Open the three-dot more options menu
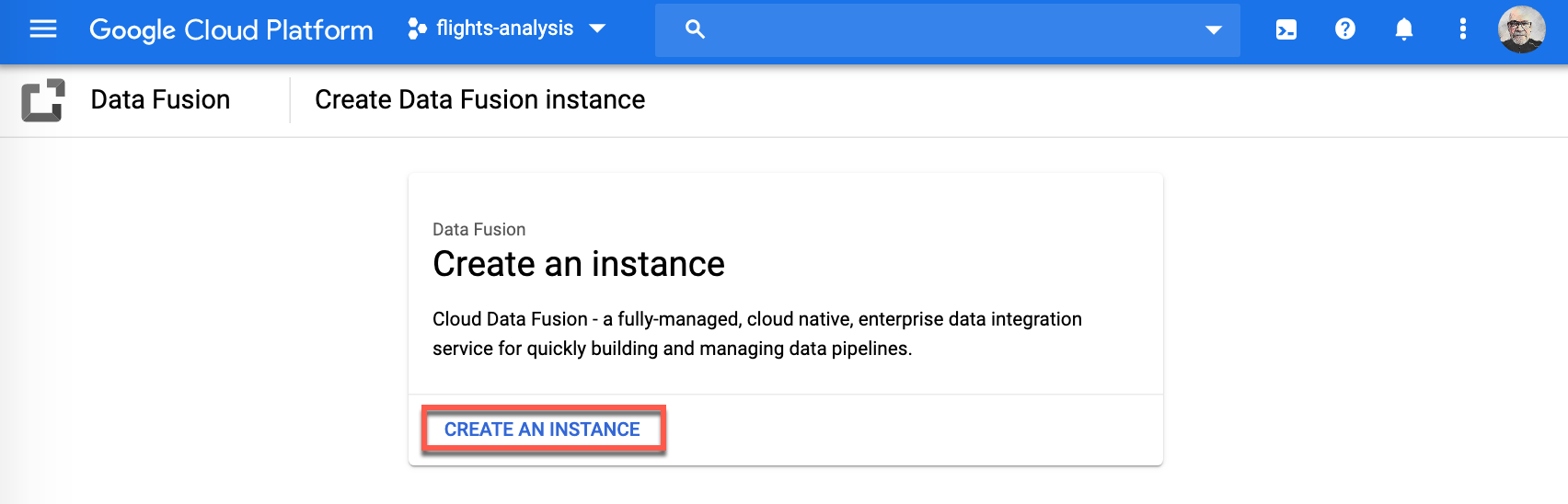The width and height of the screenshot is (1568, 504). click(1462, 29)
